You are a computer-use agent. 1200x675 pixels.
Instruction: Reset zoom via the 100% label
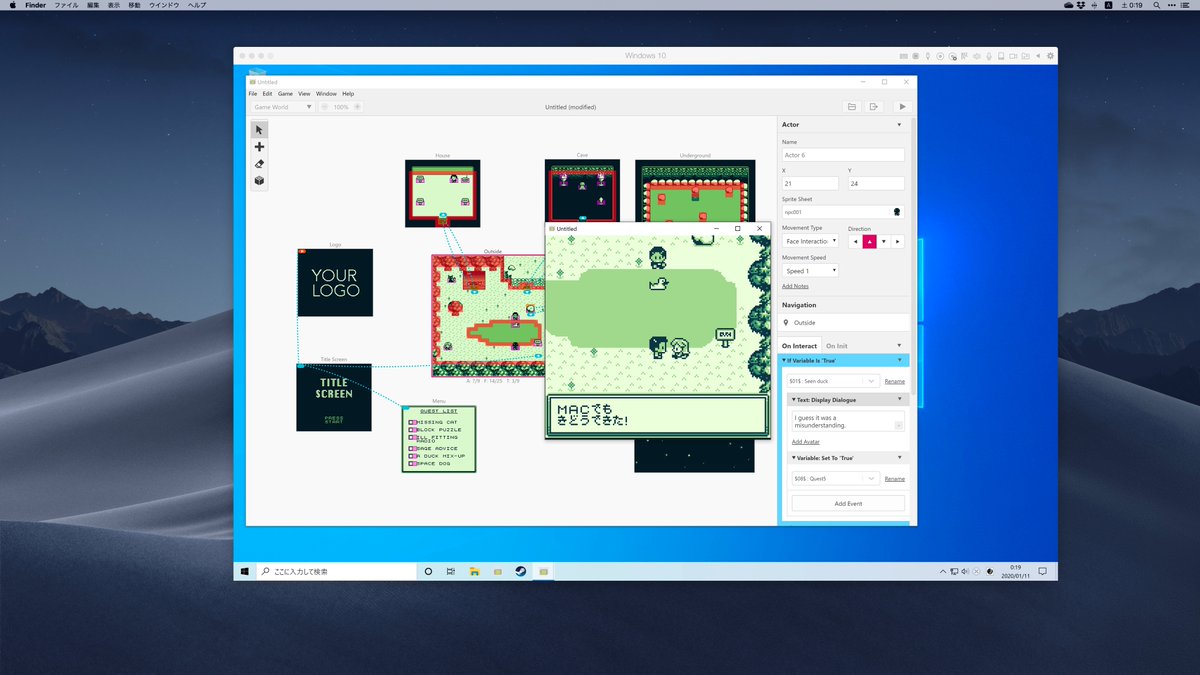click(x=341, y=107)
